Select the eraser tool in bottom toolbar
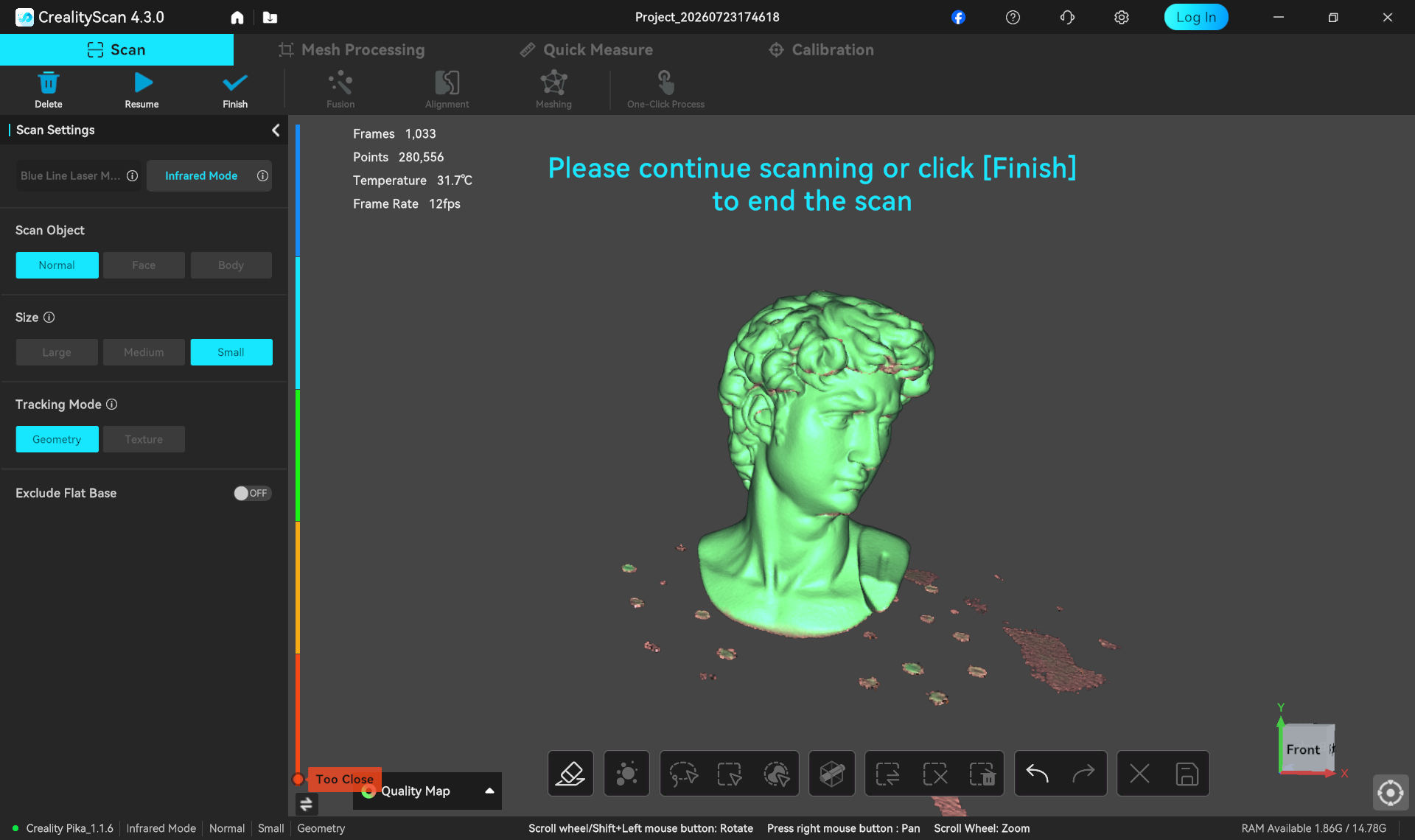Screen dimensions: 1415x840 (570, 774)
